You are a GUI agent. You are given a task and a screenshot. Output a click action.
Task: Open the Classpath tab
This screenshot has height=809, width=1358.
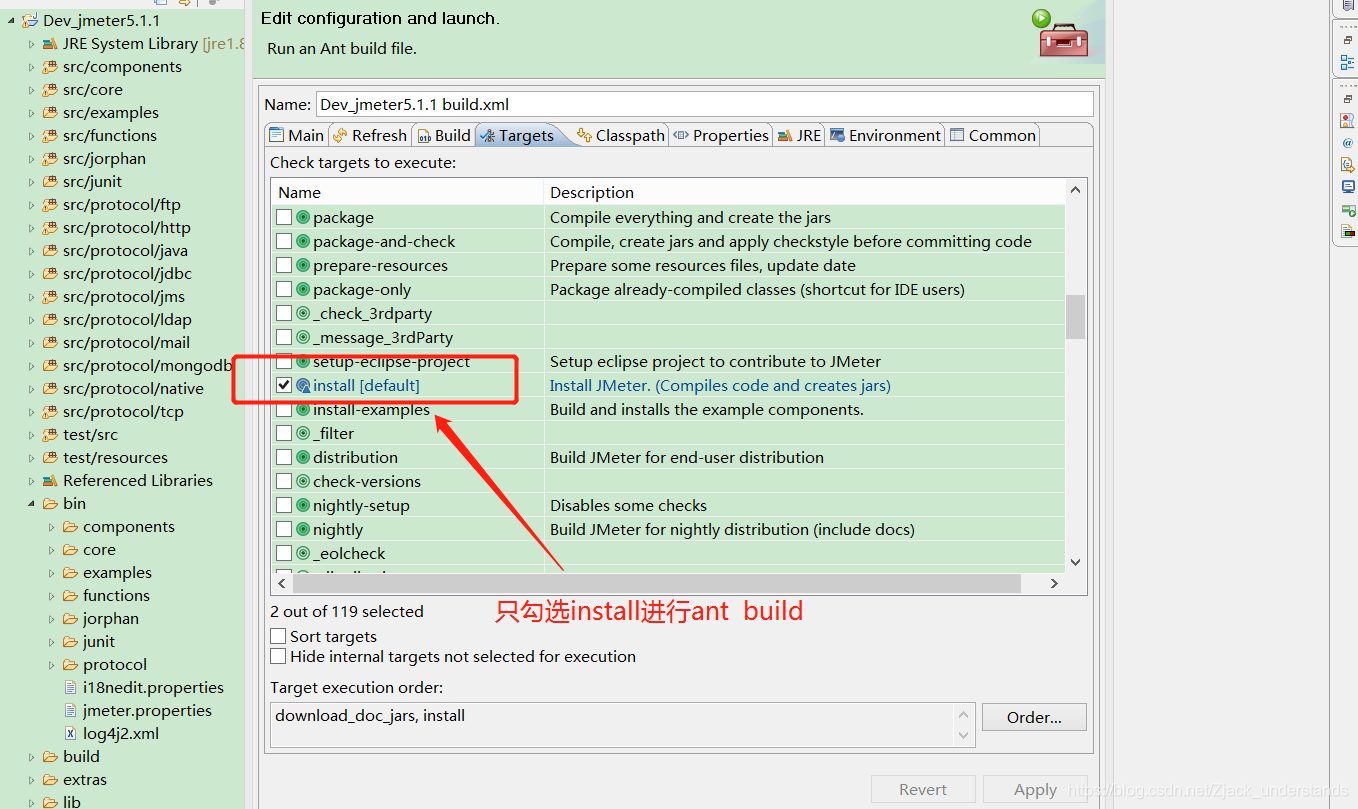coord(620,135)
